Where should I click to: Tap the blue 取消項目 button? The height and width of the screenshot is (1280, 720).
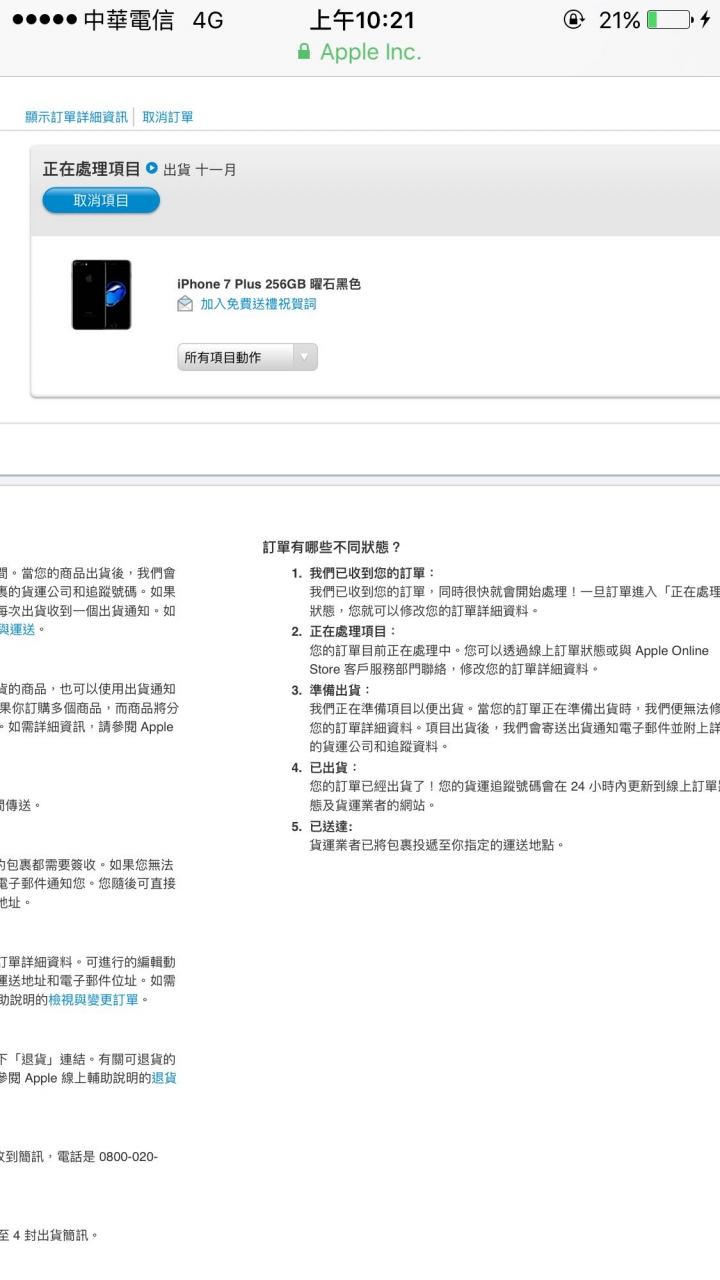point(101,201)
